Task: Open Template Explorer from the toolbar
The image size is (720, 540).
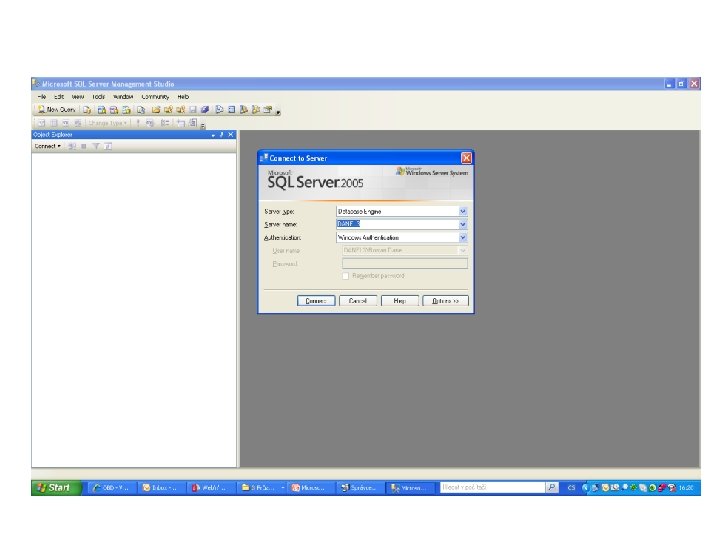Action: (256, 110)
